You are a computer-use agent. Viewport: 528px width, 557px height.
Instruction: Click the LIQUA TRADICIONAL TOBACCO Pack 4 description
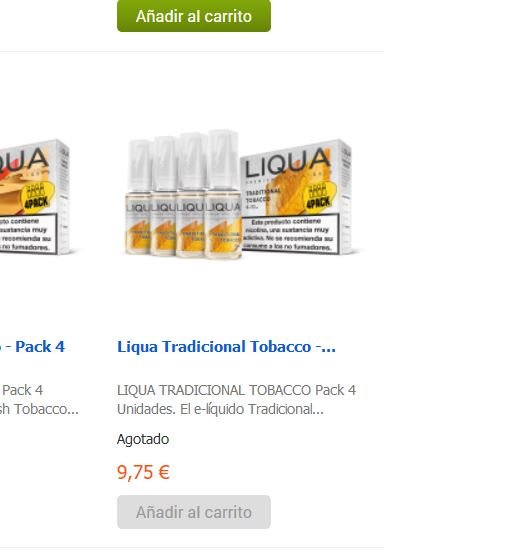click(237, 400)
